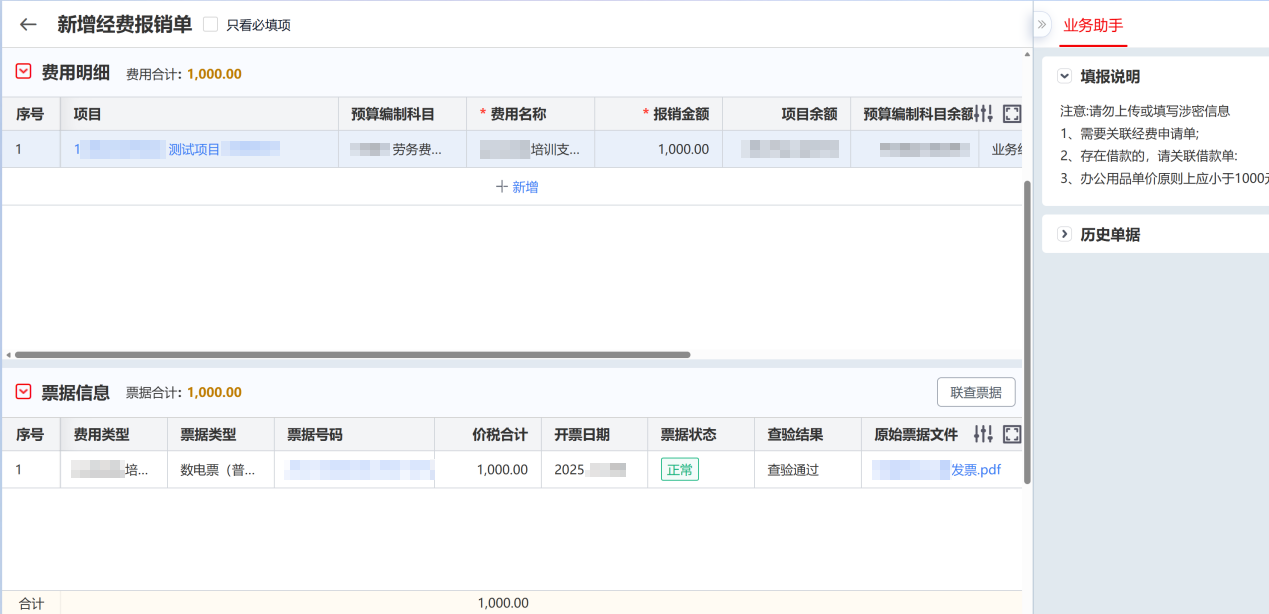Toggle the 只看必填项 checkbox
The width and height of the screenshot is (1269, 614).
tap(210, 25)
